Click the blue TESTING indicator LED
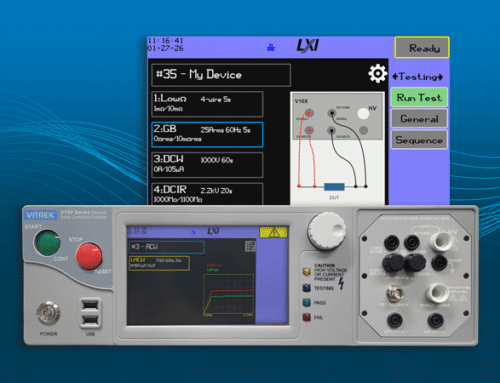Viewport: 500px width, 383px height. (307, 288)
